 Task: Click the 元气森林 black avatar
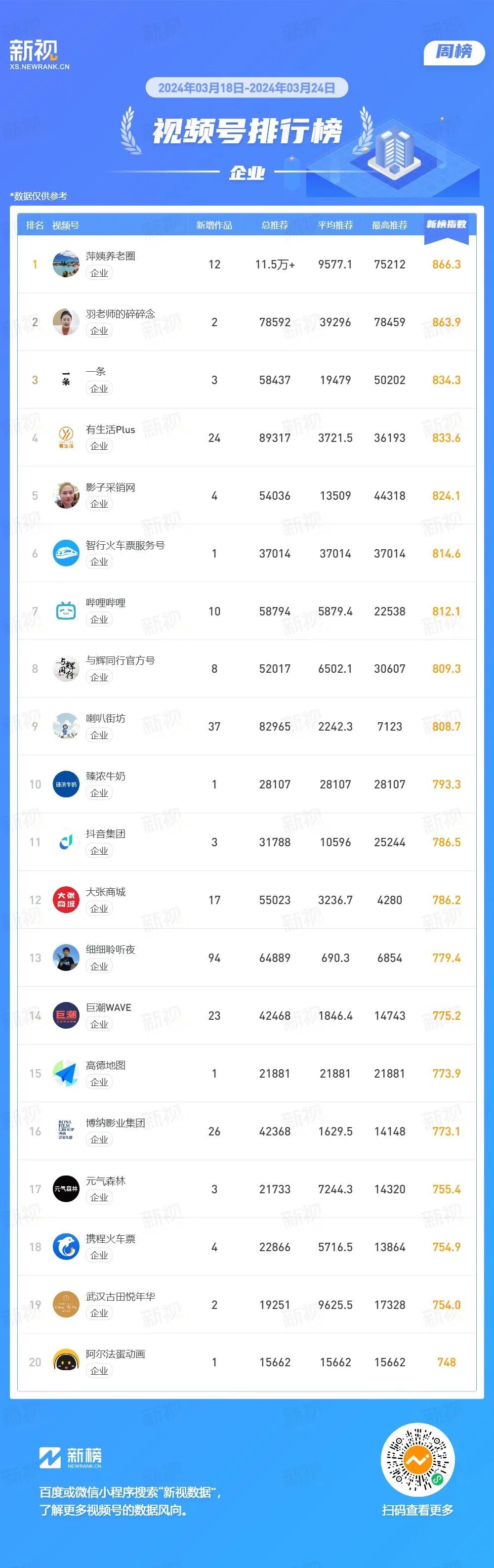coord(66,1189)
